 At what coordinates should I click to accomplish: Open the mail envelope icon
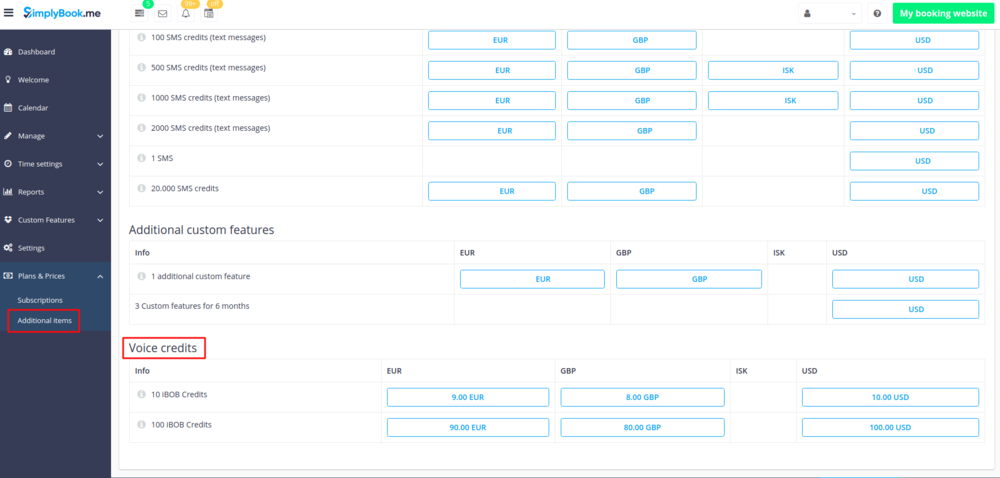[x=162, y=14]
